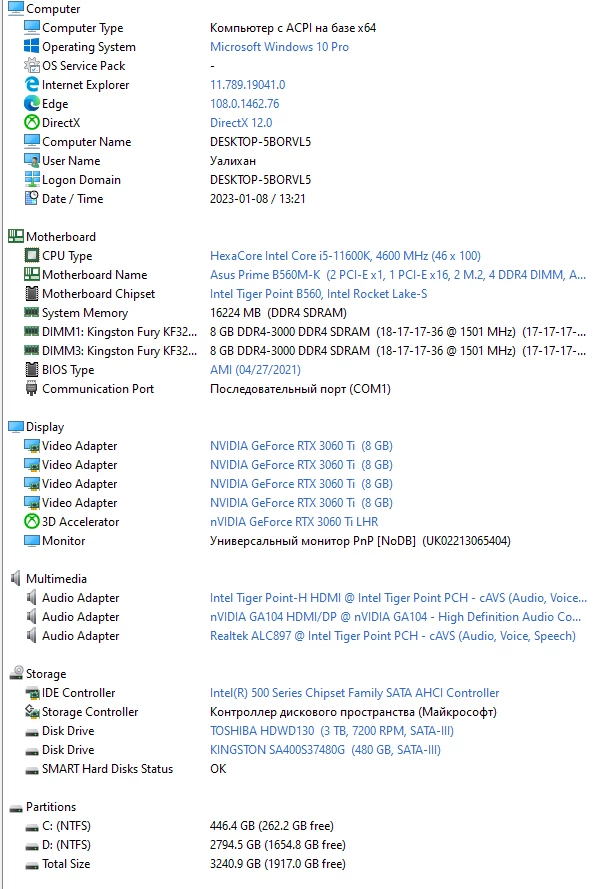Click the 3D Accelerator icon
Image resolution: width=615 pixels, height=889 pixels.
click(32, 522)
